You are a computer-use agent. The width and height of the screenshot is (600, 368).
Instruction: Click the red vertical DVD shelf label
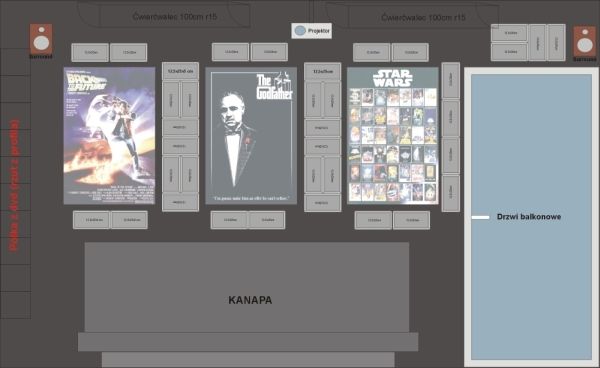click(14, 185)
